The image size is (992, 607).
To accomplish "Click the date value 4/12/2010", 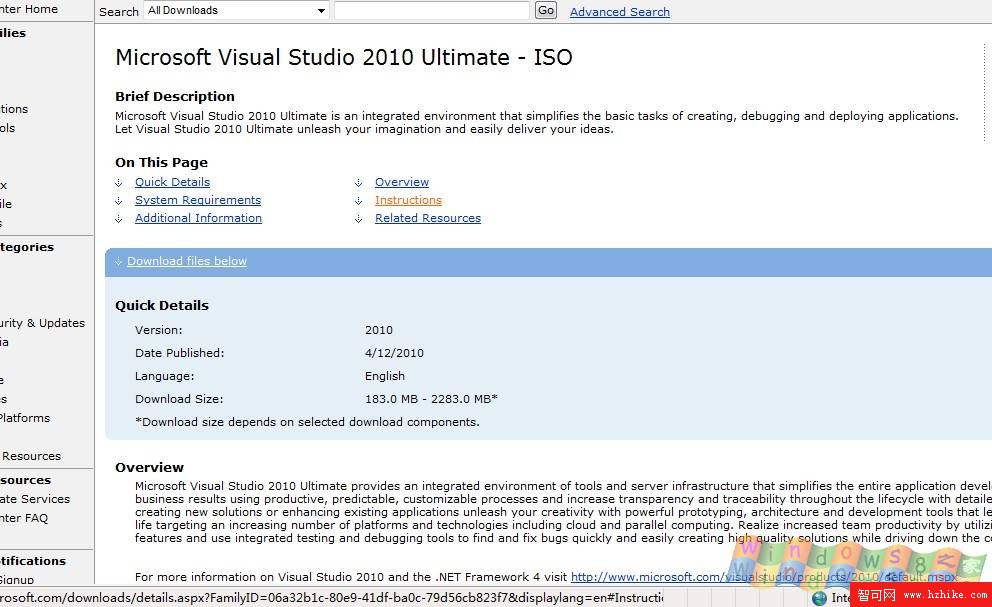I will coord(394,353).
